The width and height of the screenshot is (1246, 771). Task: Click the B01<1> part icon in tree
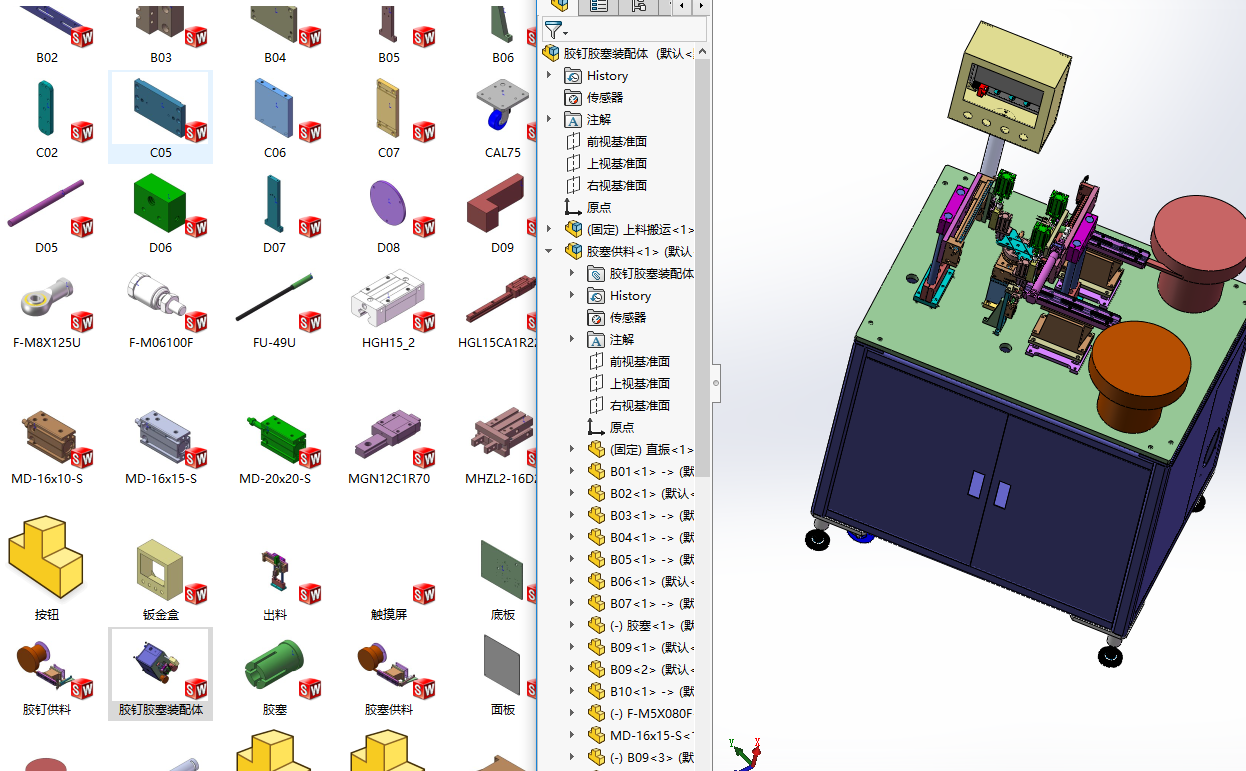(597, 472)
